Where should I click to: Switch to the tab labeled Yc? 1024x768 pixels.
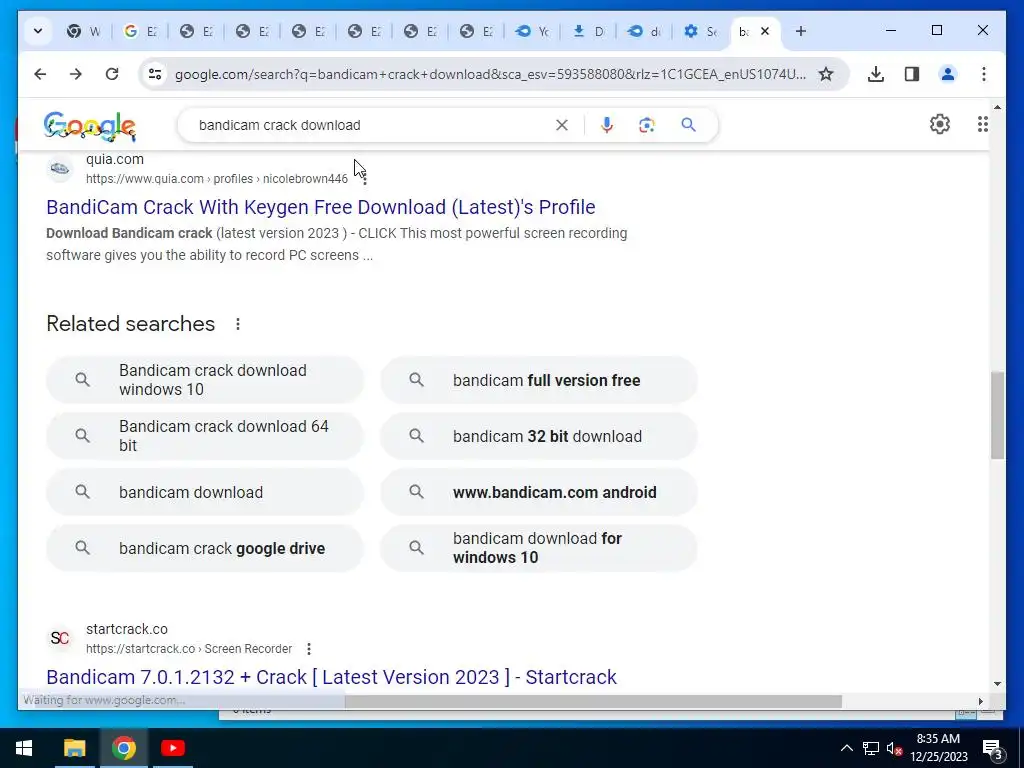pyautogui.click(x=532, y=31)
